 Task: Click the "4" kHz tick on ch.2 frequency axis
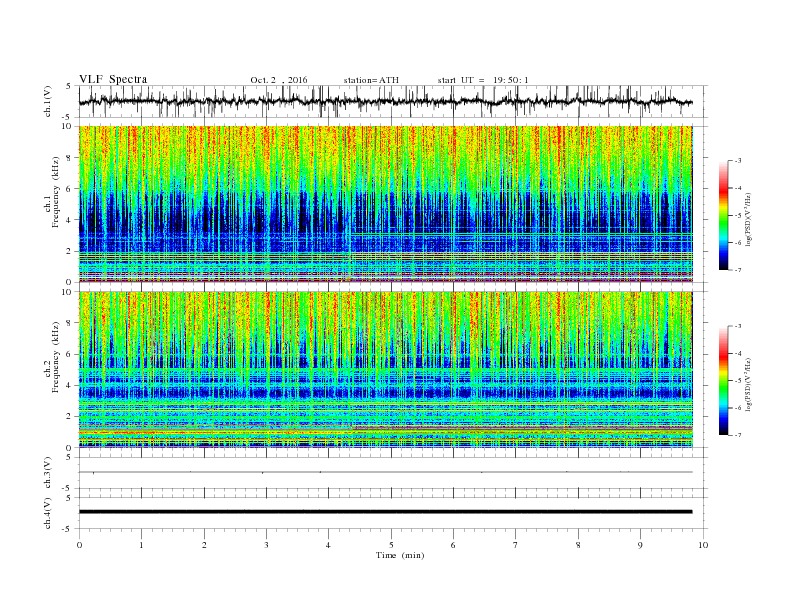[x=70, y=385]
